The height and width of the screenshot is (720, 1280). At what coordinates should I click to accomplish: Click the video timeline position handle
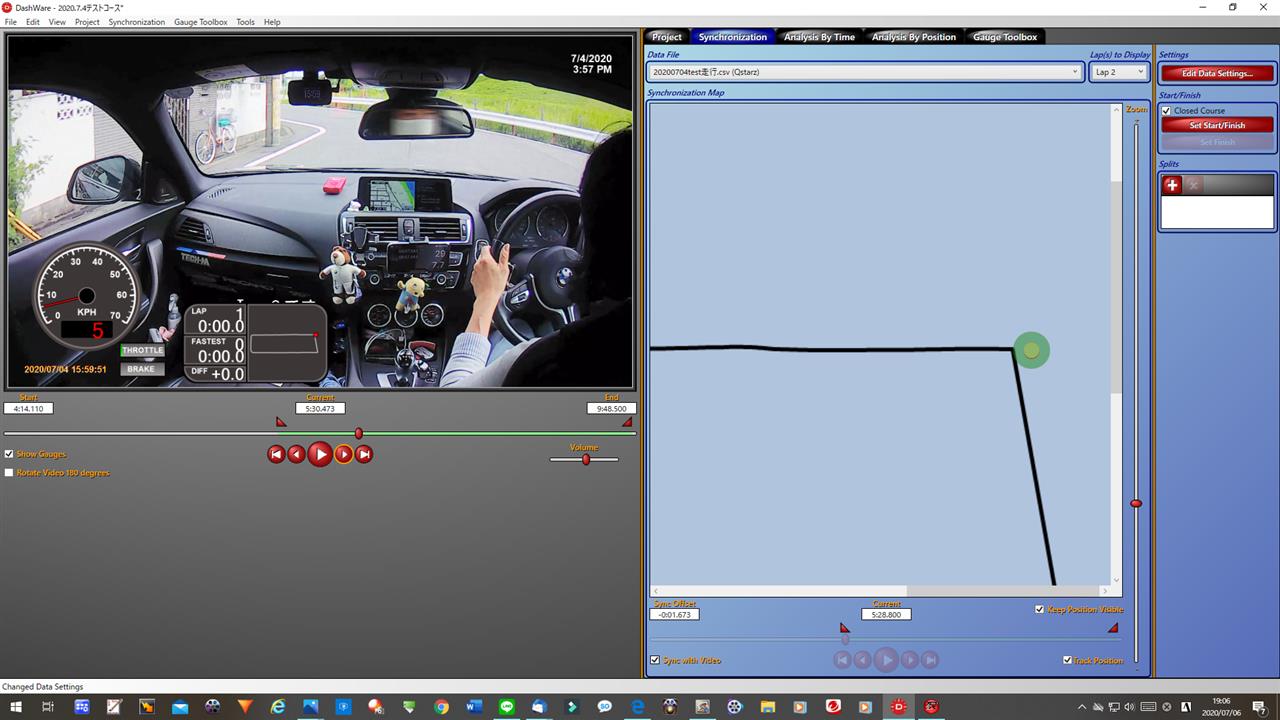[x=359, y=433]
